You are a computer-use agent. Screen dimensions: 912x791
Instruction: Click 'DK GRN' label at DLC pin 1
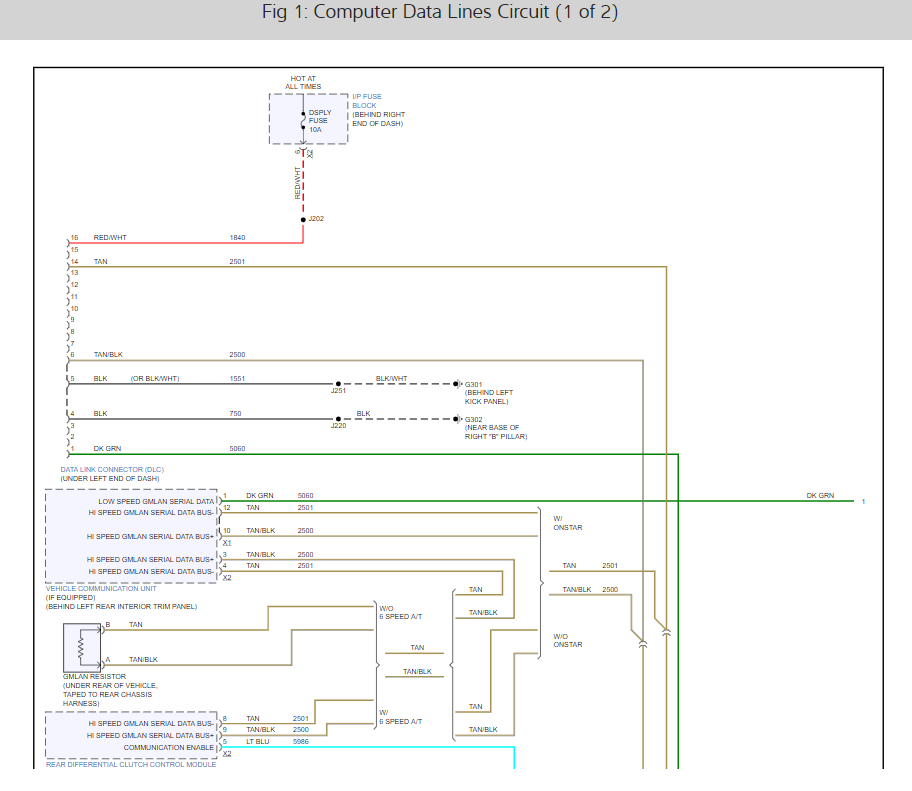(108, 449)
